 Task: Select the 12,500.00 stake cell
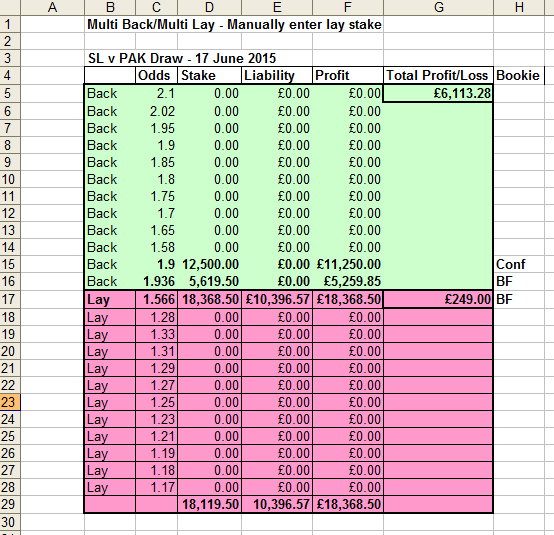[x=210, y=264]
